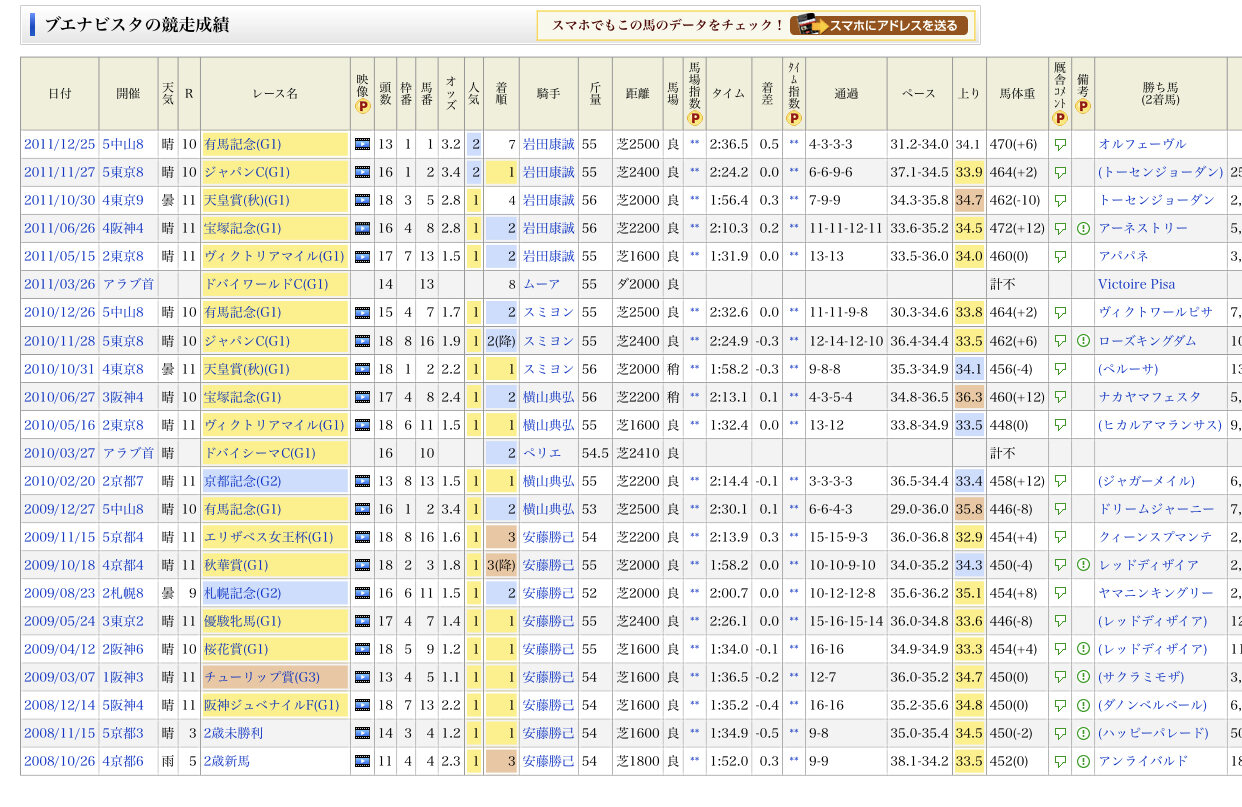Click date link 2010/12/26
Viewport: 1242px width, 807px height.
tap(59, 312)
